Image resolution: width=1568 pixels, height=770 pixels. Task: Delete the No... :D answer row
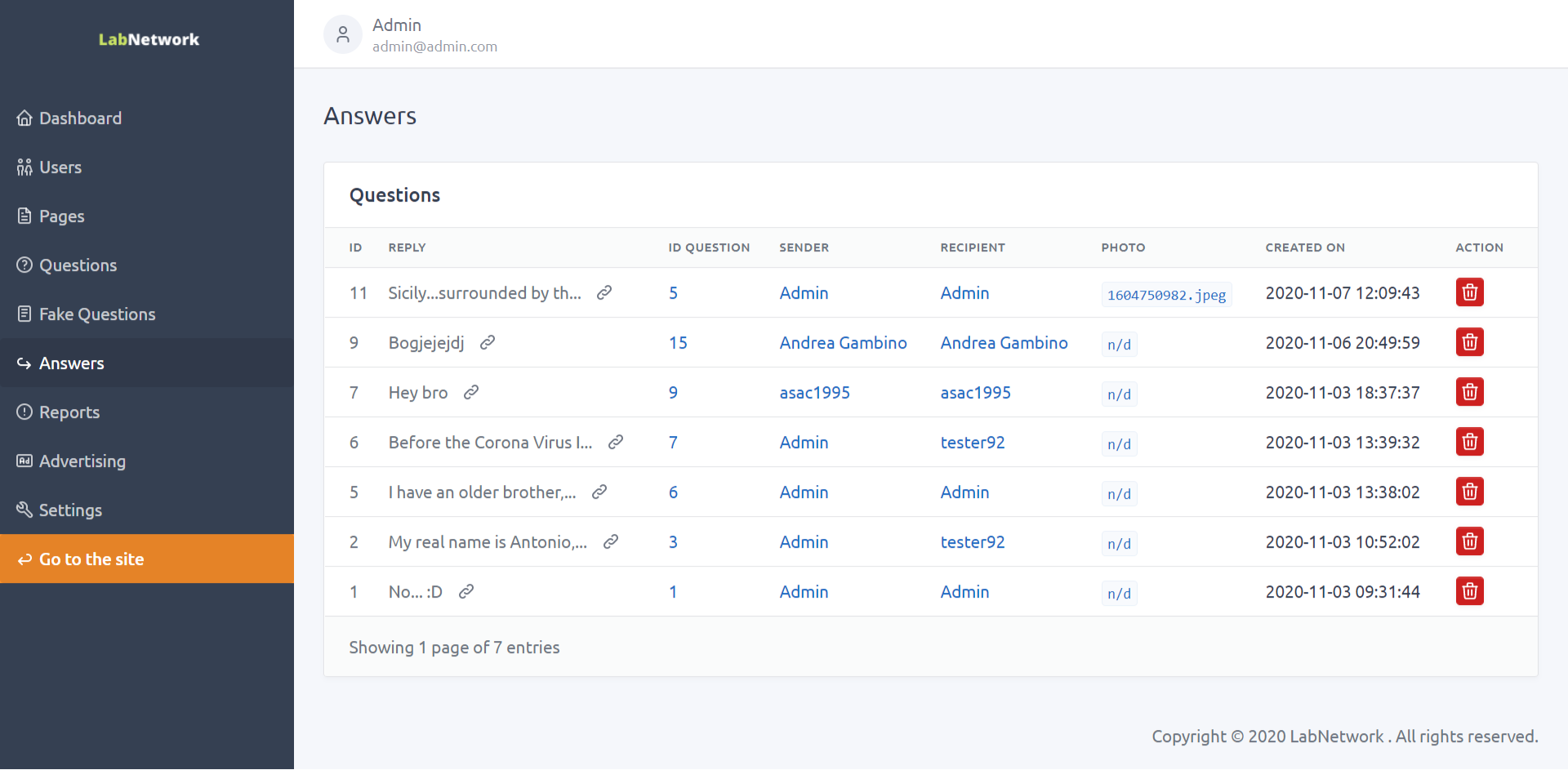pyautogui.click(x=1469, y=591)
